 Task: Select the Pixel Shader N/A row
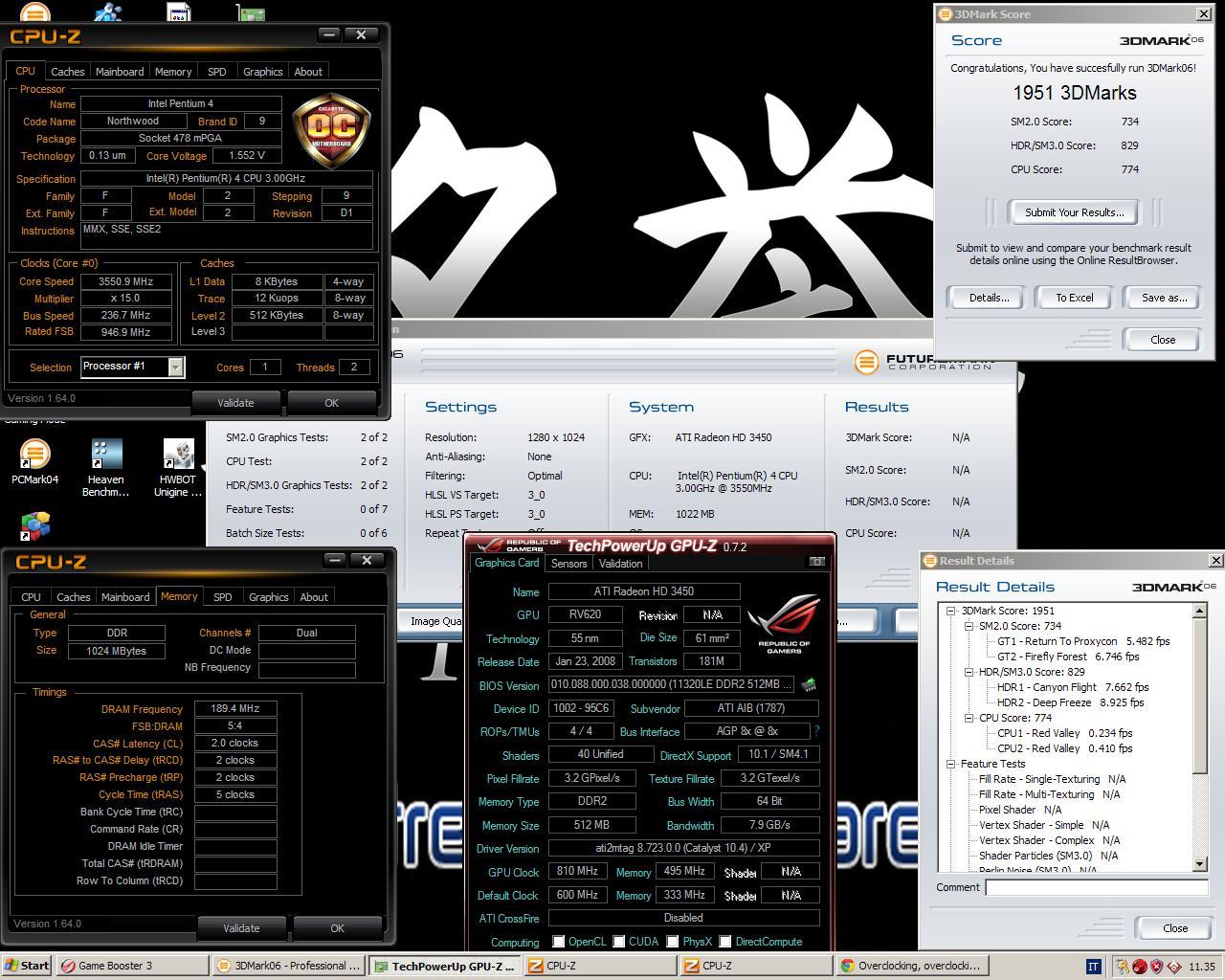[1020, 810]
